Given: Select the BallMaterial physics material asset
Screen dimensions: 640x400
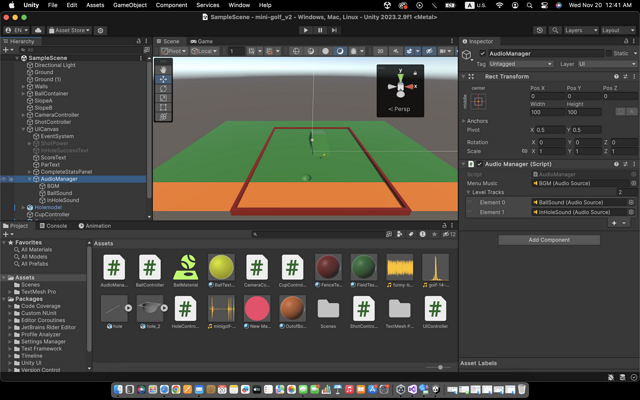Looking at the screenshot, I should (186, 271).
